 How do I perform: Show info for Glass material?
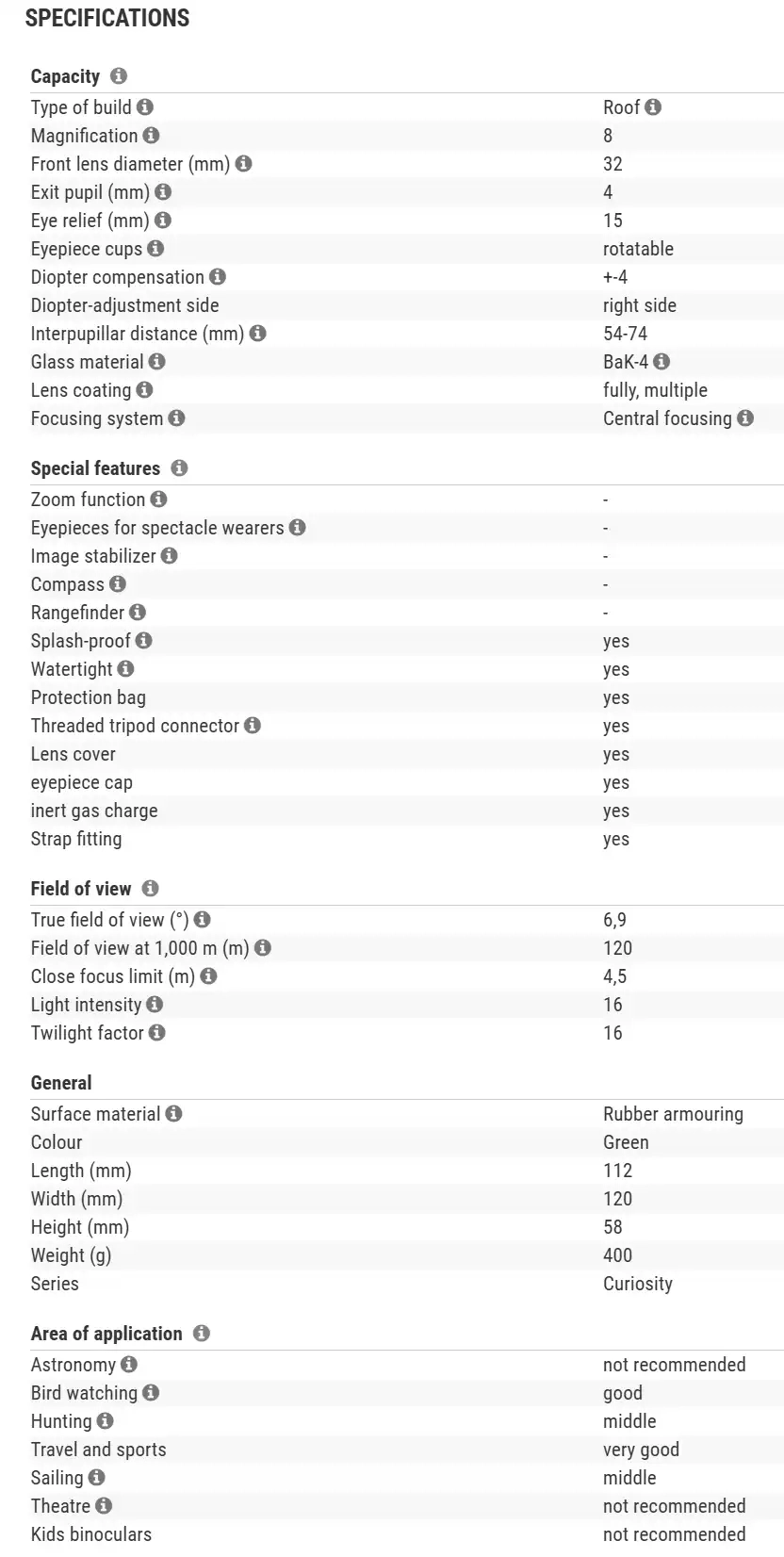(156, 362)
